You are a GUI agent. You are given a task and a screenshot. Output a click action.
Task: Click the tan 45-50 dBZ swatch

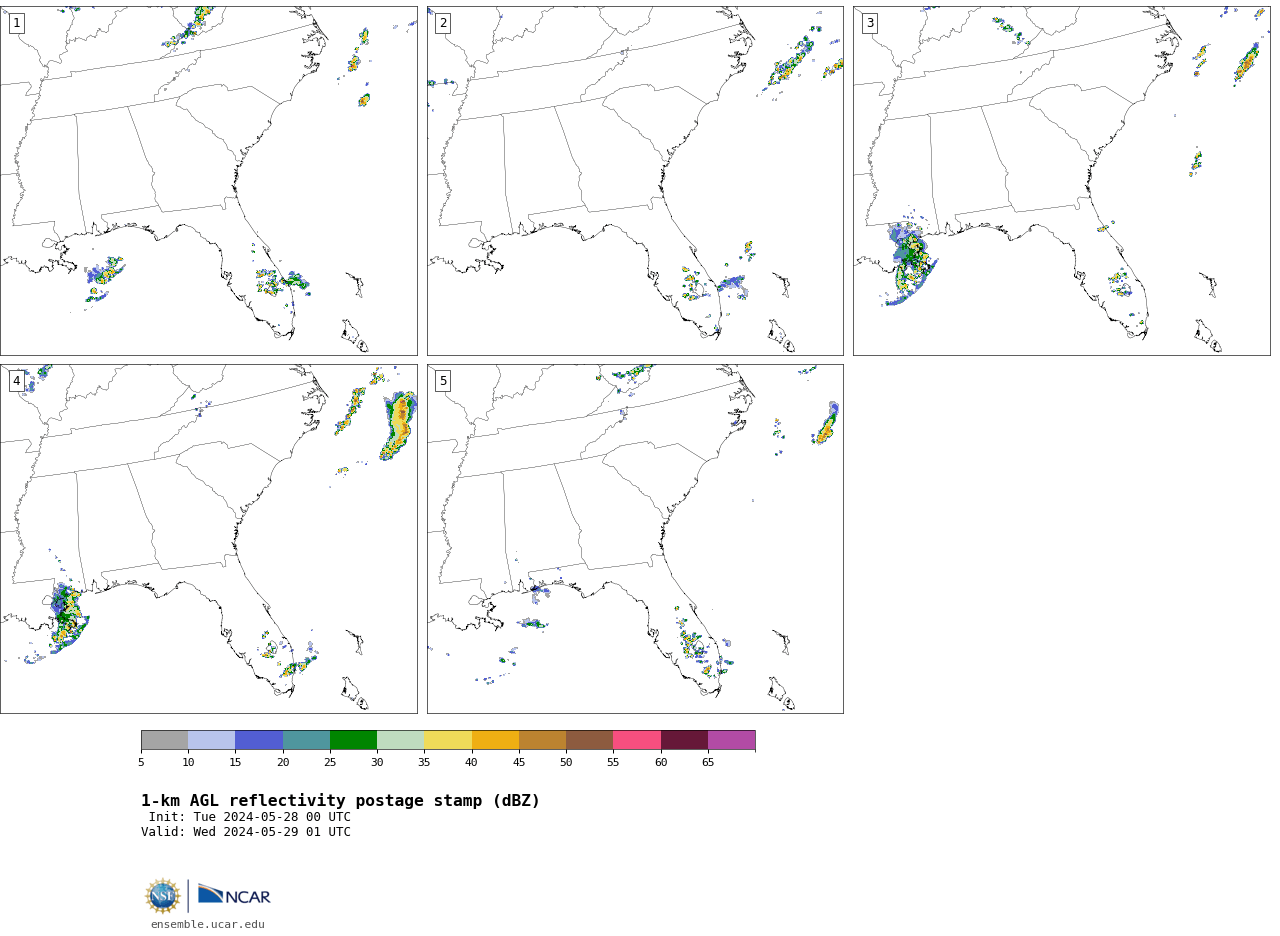pos(542,740)
